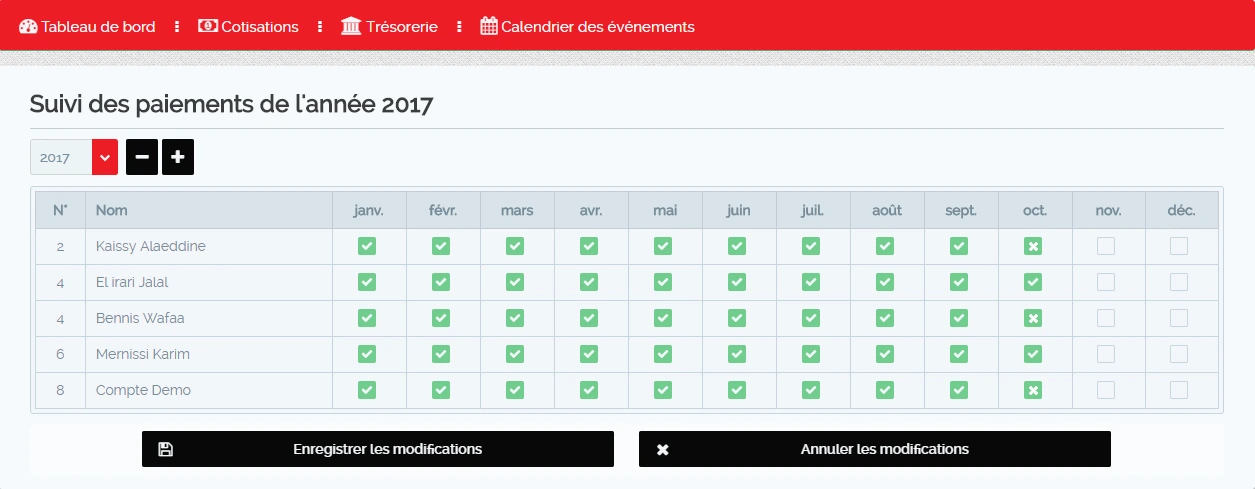Click the Trésorerie bank icon

click(351, 26)
